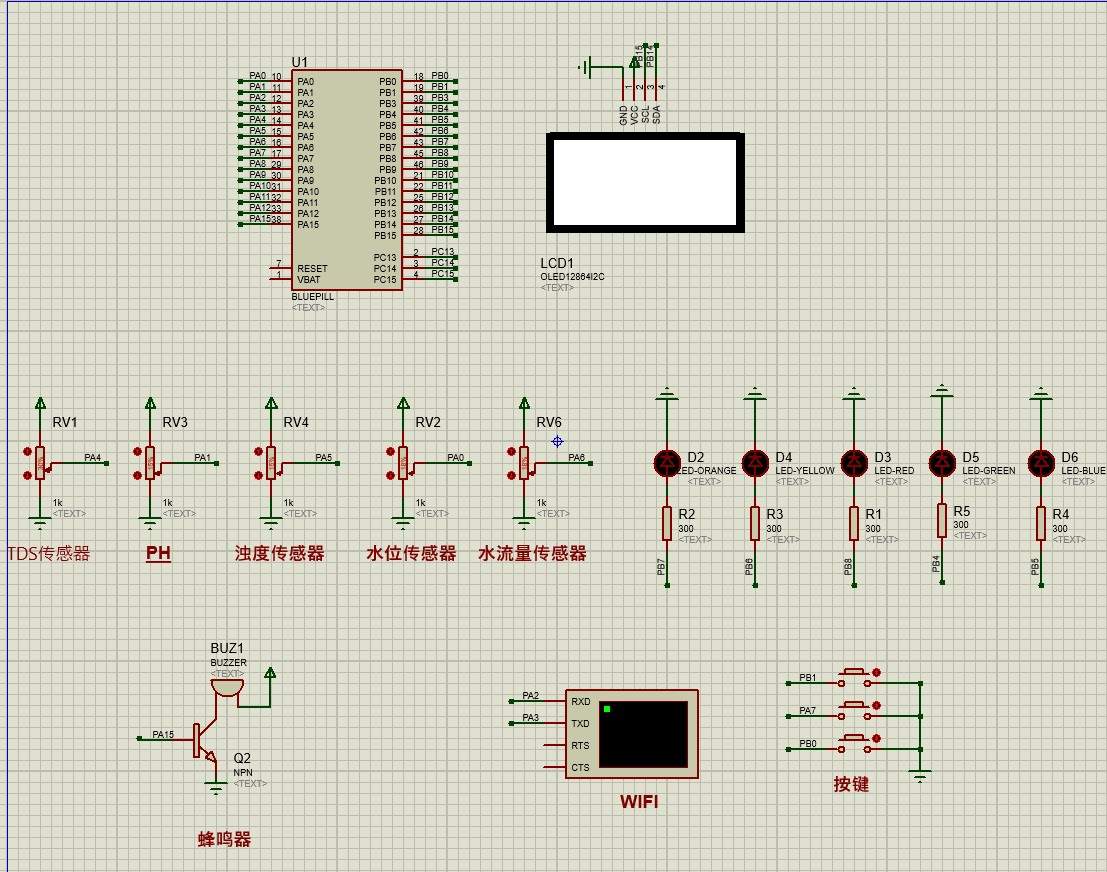The image size is (1107, 872).
Task: Click the push button wired to PA7
Action: [x=856, y=710]
